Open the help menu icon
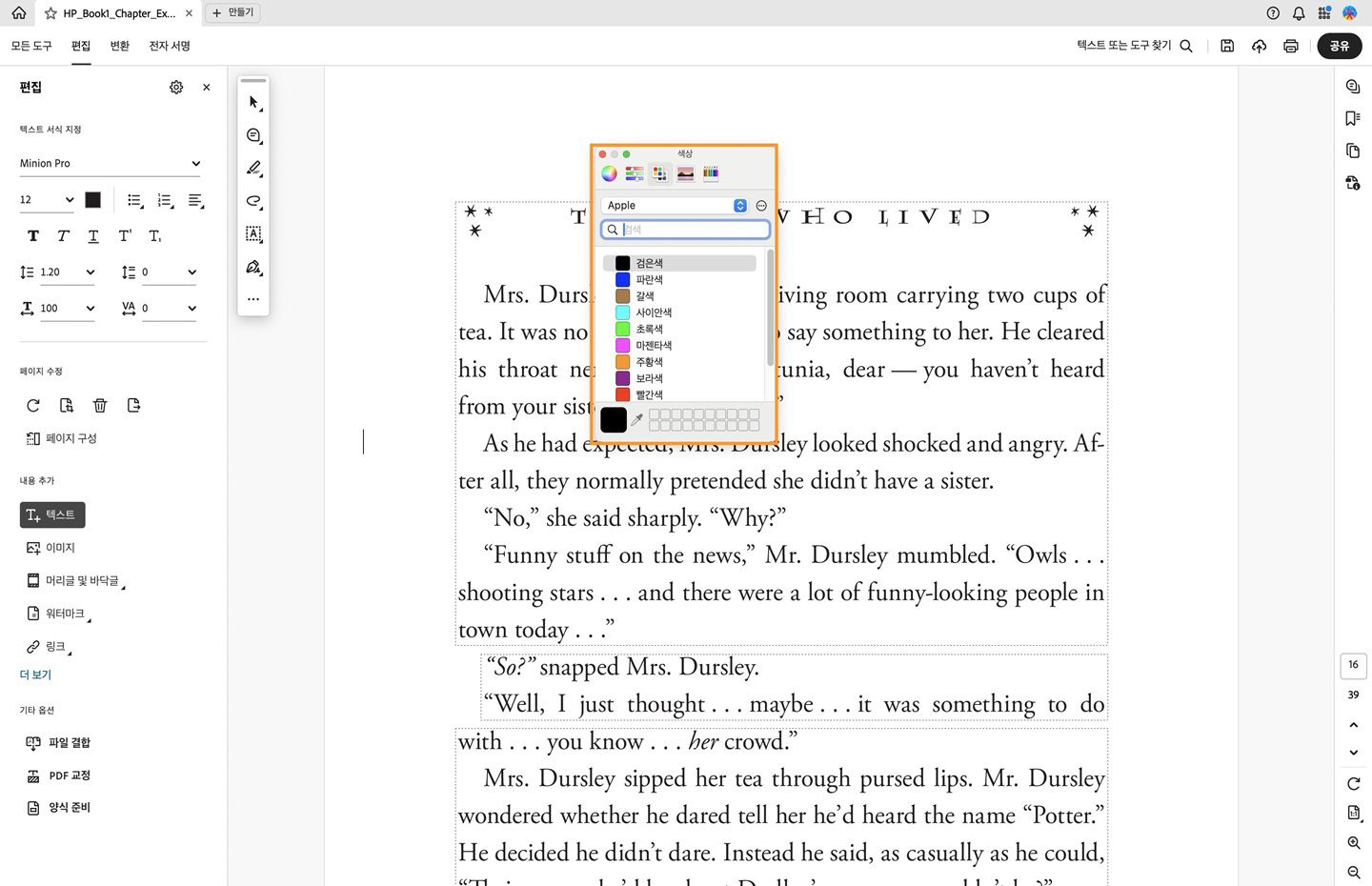This screenshot has width=1372, height=886. (x=1273, y=13)
